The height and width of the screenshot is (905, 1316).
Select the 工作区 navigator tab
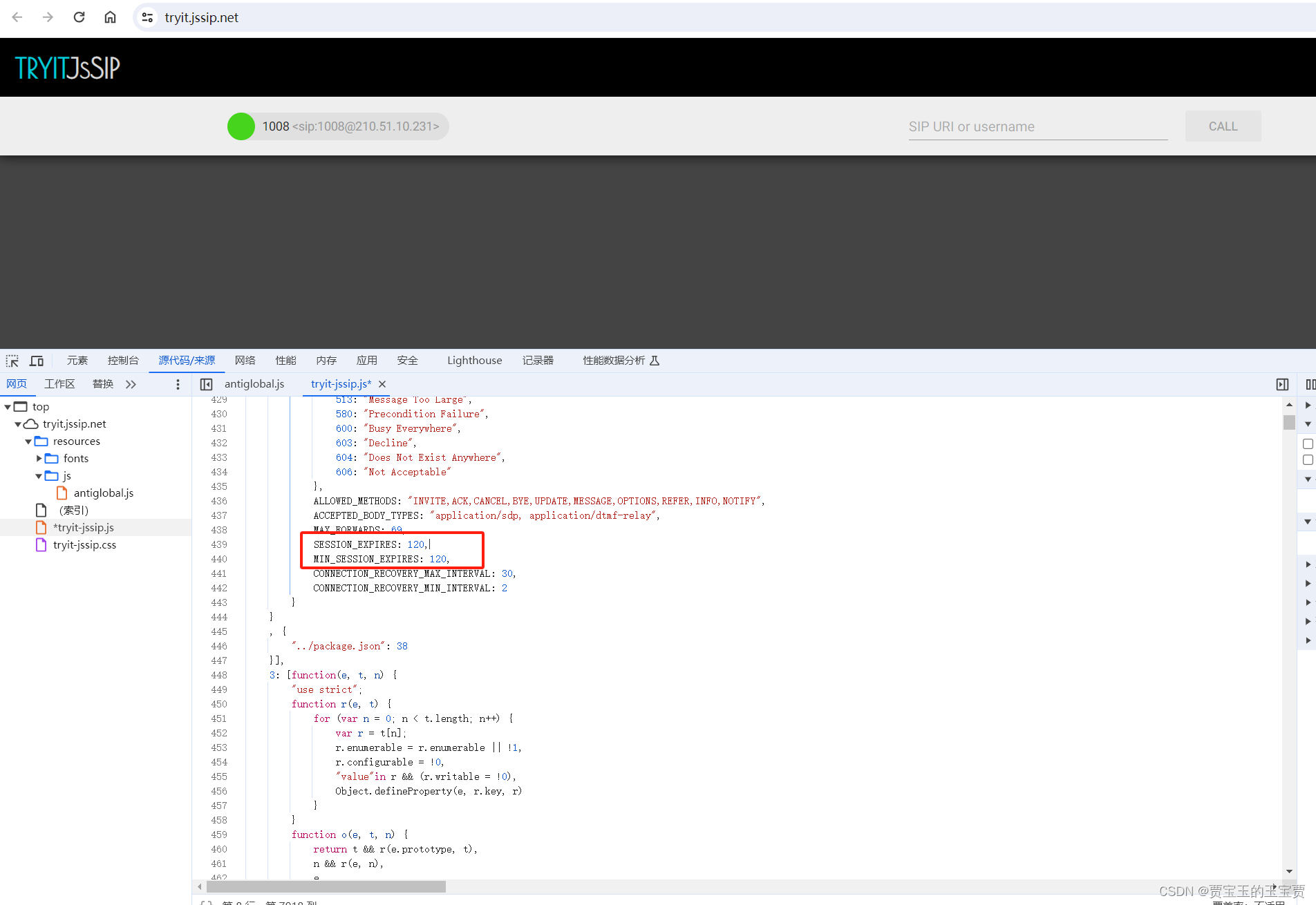click(x=59, y=384)
